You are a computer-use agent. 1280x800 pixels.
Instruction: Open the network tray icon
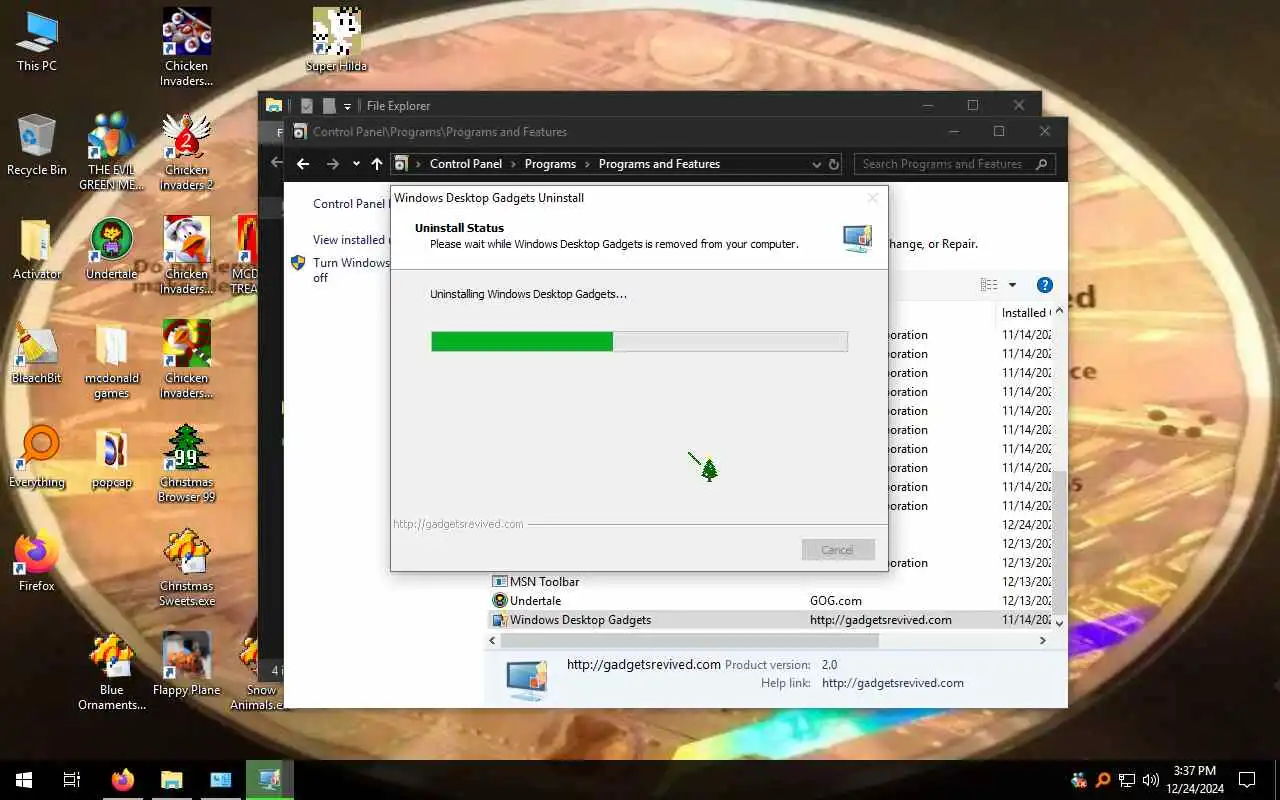(1127, 780)
